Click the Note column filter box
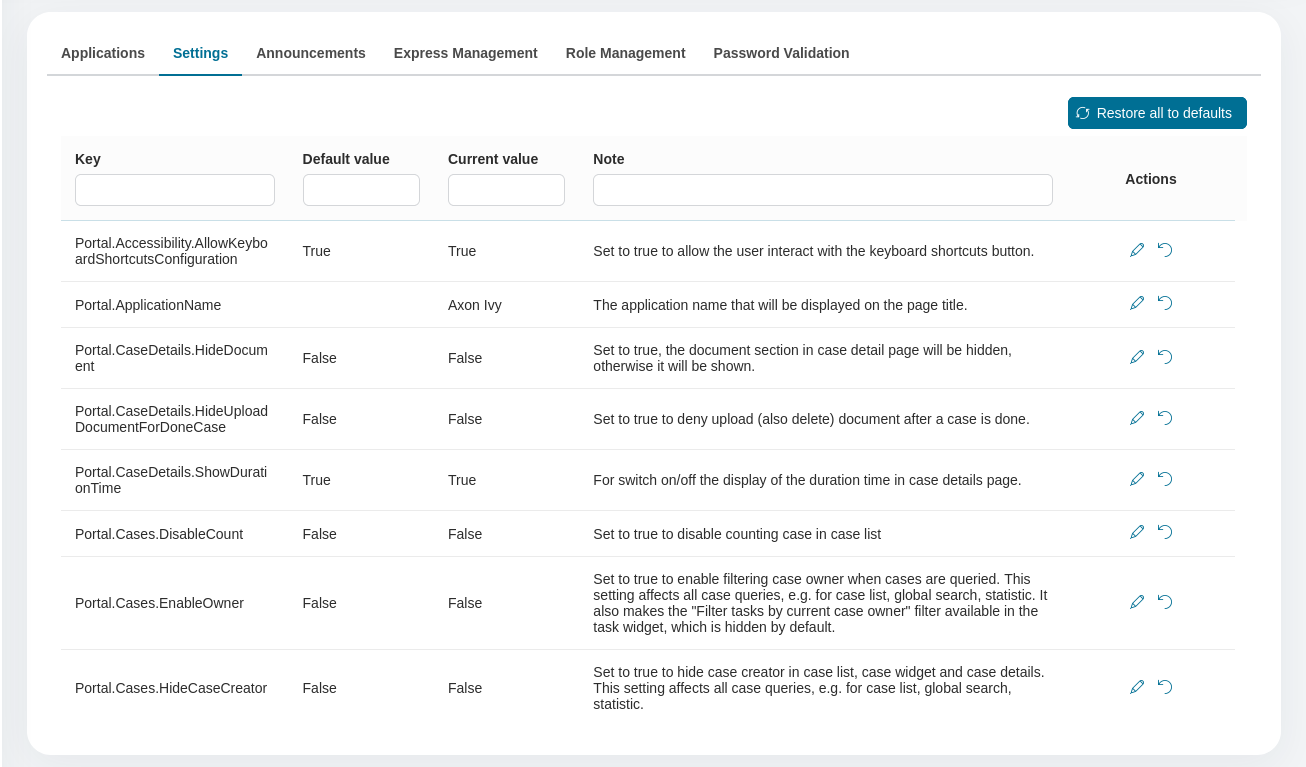The width and height of the screenshot is (1306, 767). (822, 190)
